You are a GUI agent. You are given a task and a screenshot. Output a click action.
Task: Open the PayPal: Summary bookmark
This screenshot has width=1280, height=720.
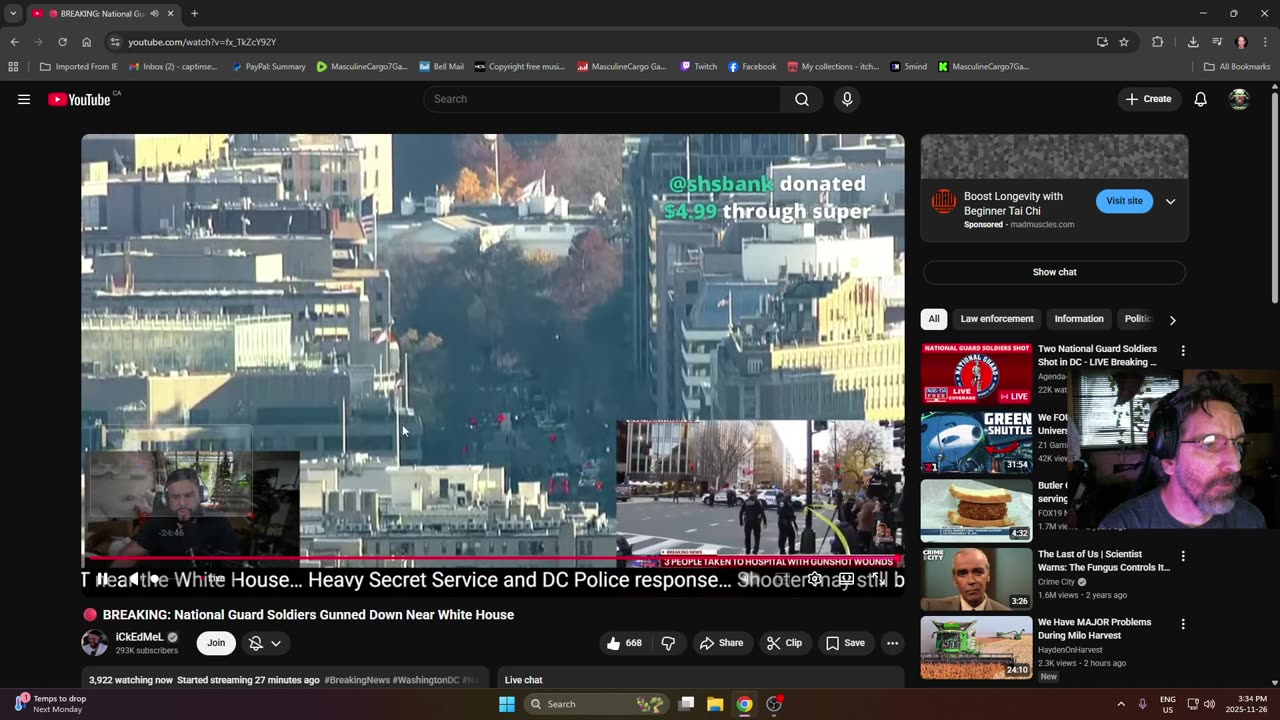point(269,67)
